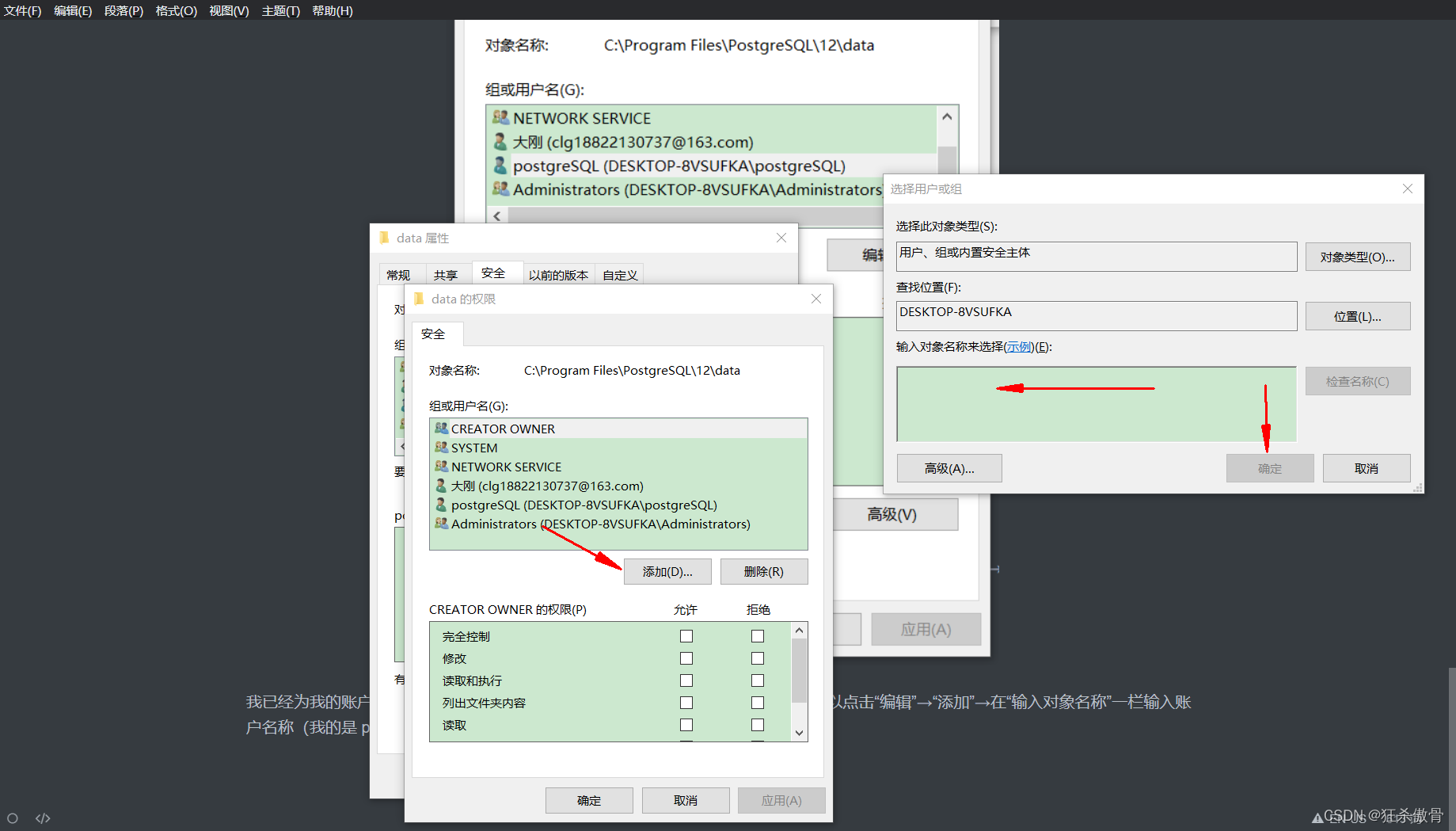Click the CREATOR OWNER group icon
This screenshot has height=831, width=1456.
point(442,429)
